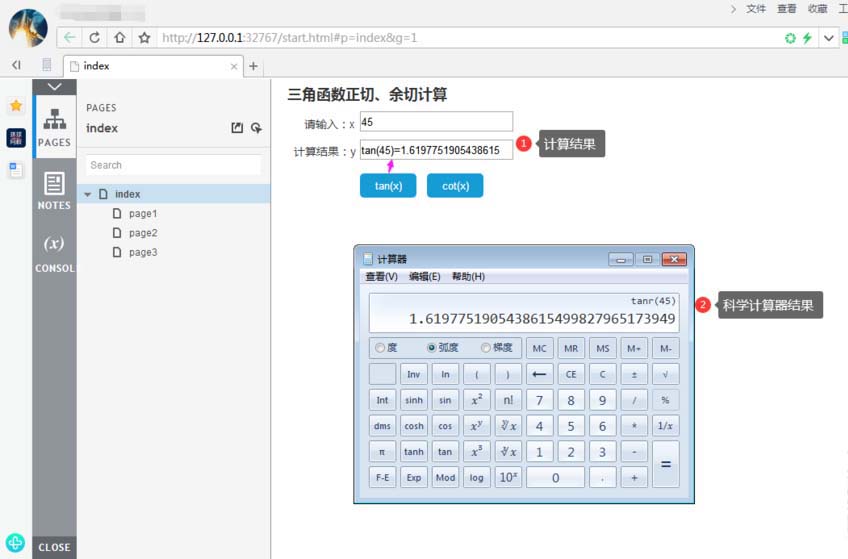Screen dimensions: 848x559
Task: Click the search pages input field
Action: coord(173,165)
